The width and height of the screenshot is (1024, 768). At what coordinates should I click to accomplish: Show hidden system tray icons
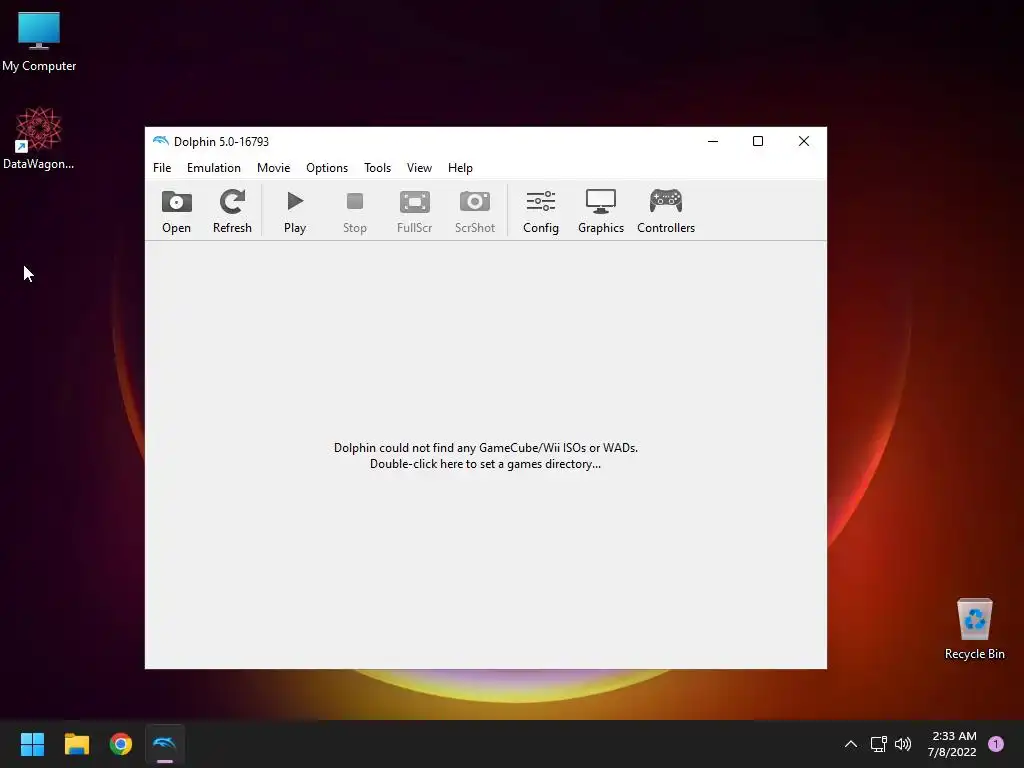(850, 744)
